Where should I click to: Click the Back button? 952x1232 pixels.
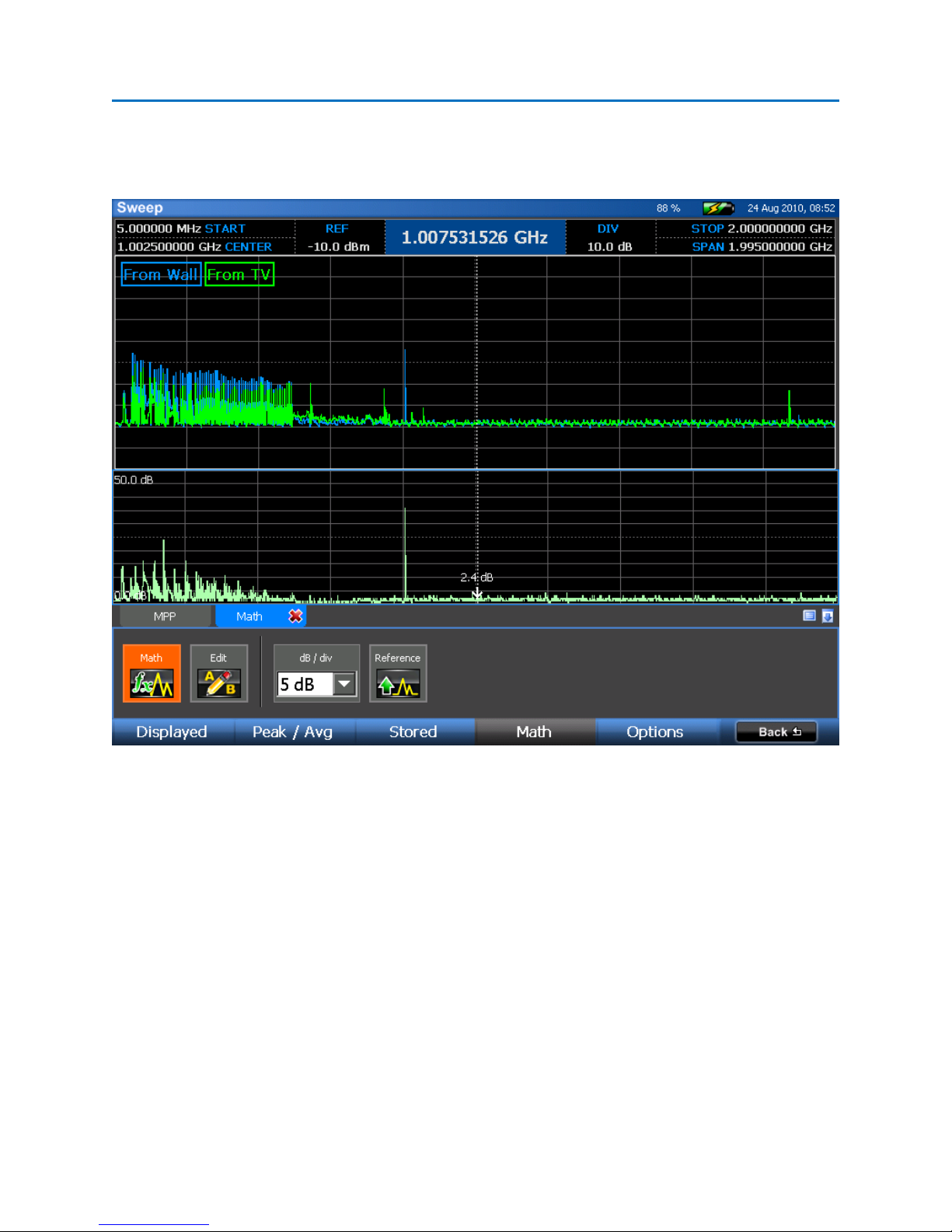[776, 731]
